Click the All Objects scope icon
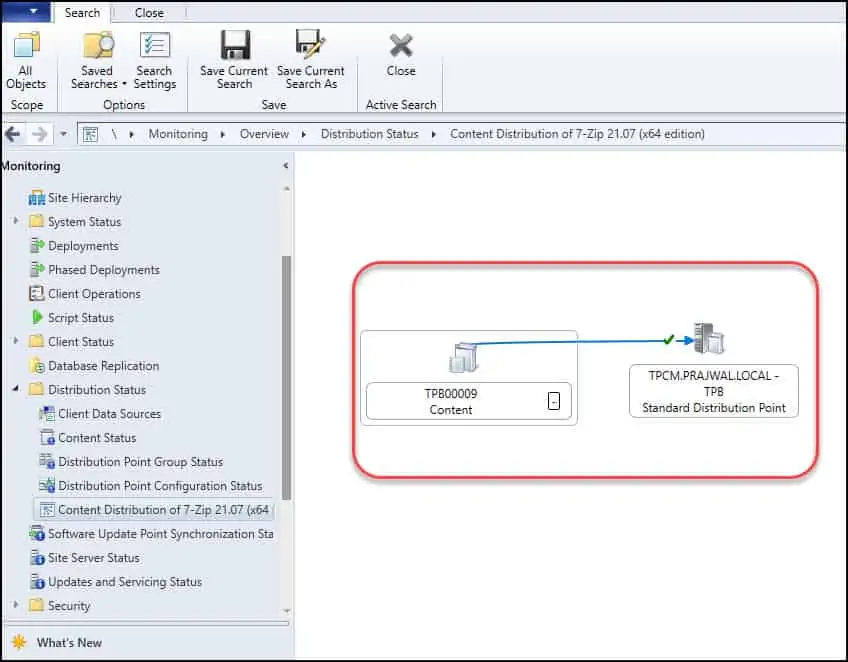This screenshot has width=848, height=662. click(x=26, y=45)
